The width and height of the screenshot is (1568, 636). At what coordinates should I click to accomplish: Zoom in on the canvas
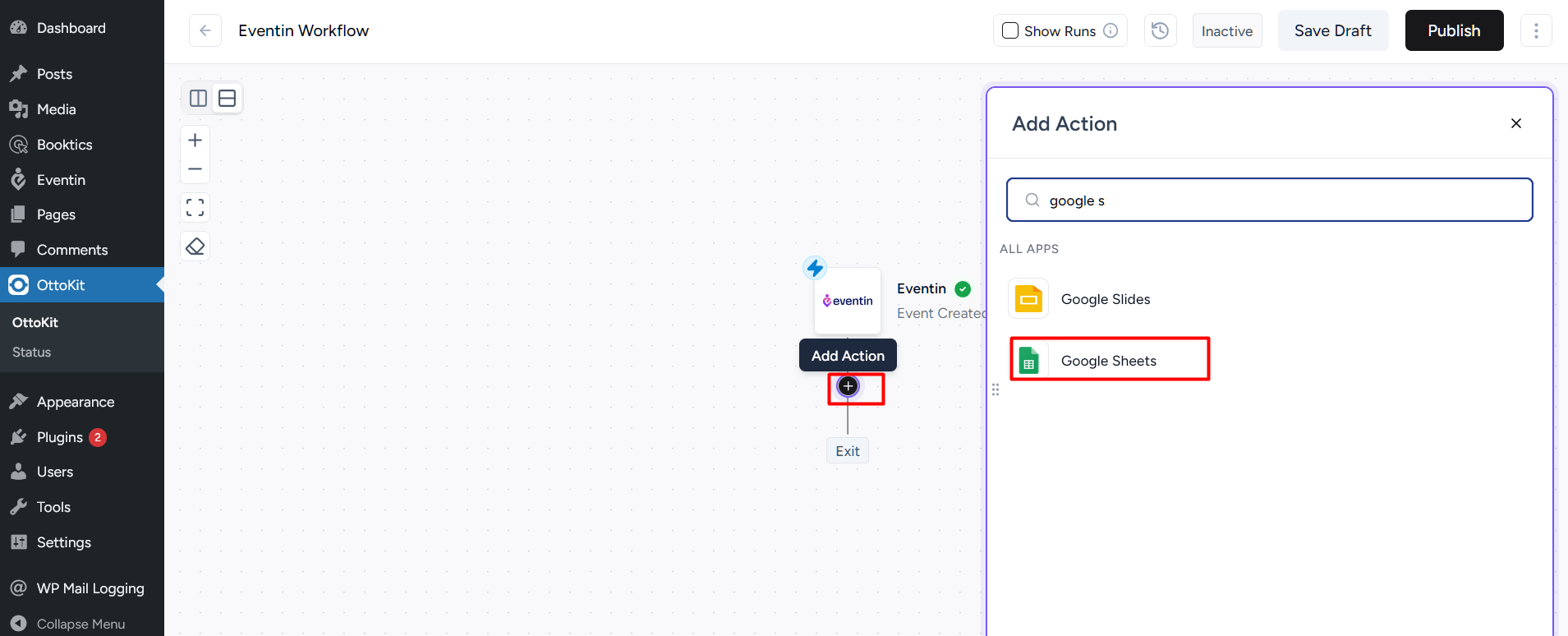pyautogui.click(x=195, y=140)
